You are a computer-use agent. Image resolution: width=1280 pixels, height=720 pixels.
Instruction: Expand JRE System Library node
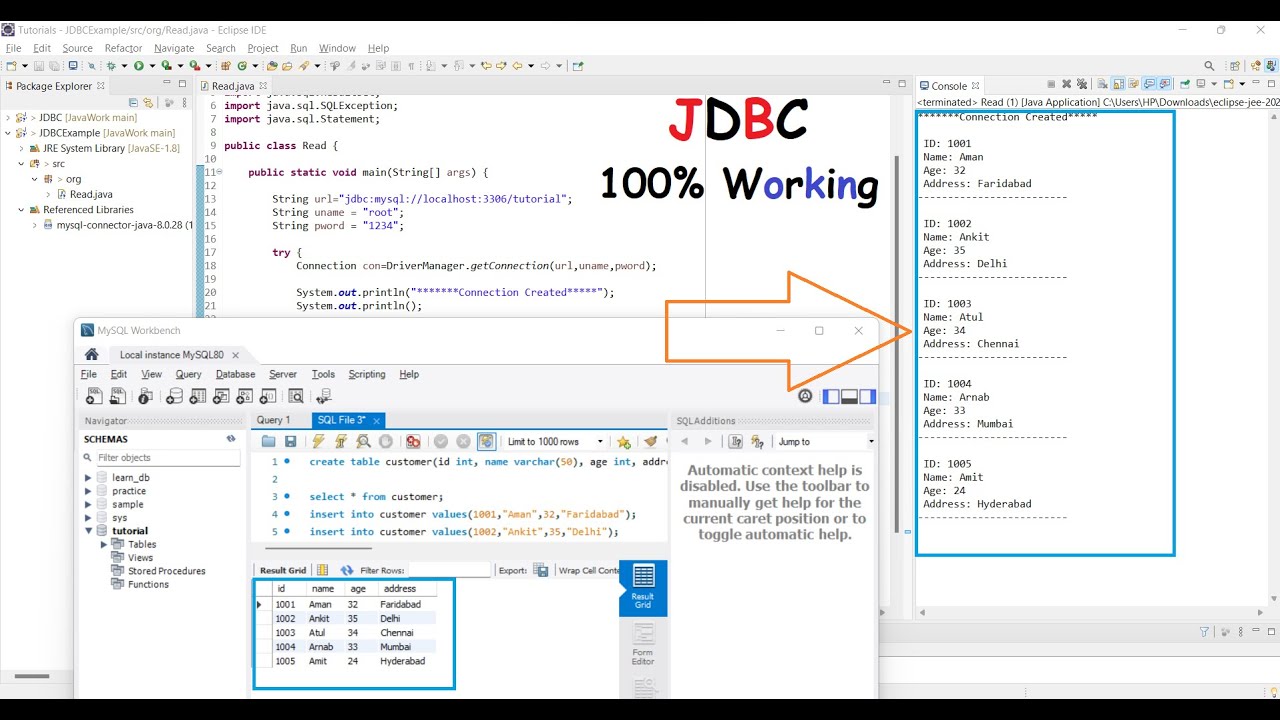coord(20,148)
